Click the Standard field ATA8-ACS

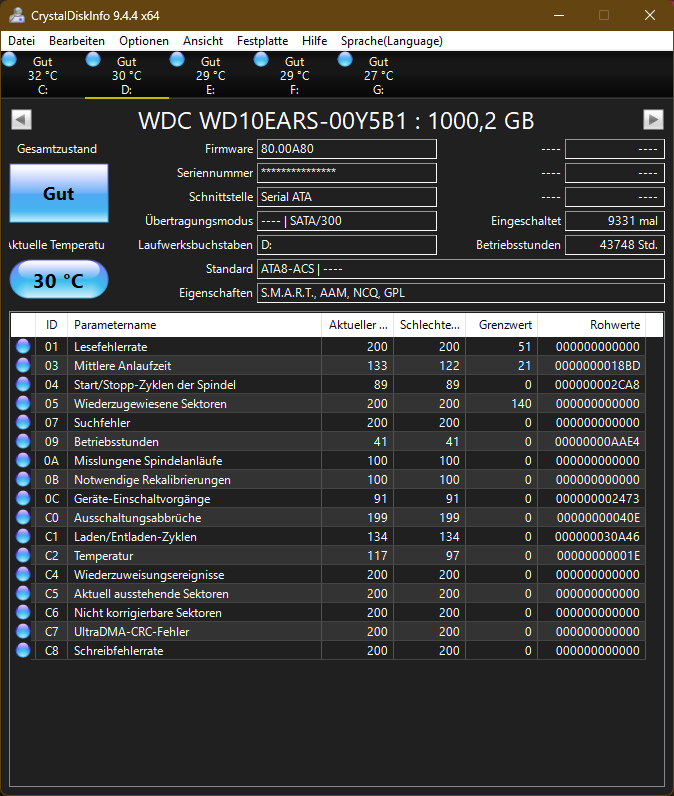click(x=461, y=269)
